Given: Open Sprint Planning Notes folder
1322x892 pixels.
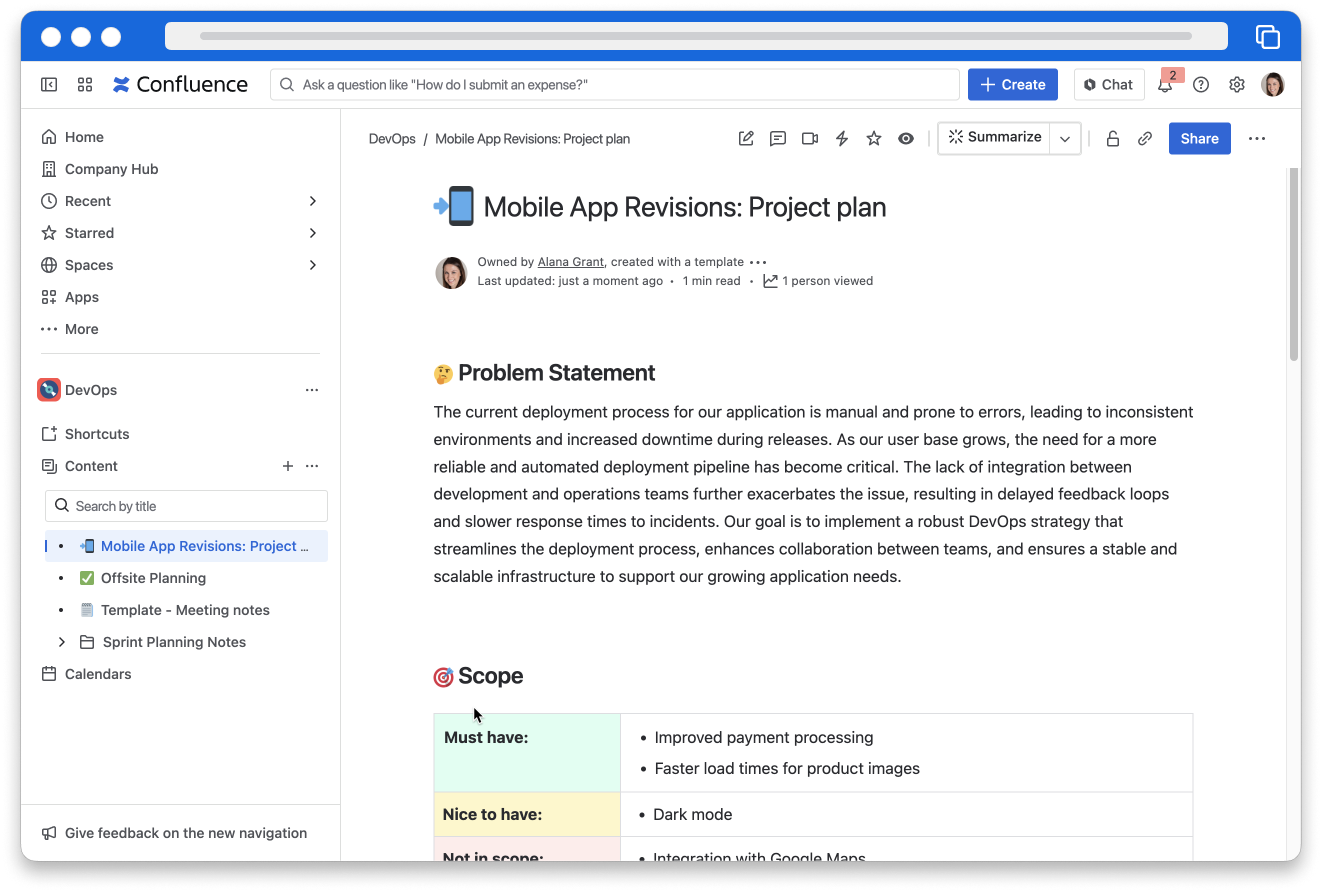Looking at the screenshot, I should tap(174, 642).
